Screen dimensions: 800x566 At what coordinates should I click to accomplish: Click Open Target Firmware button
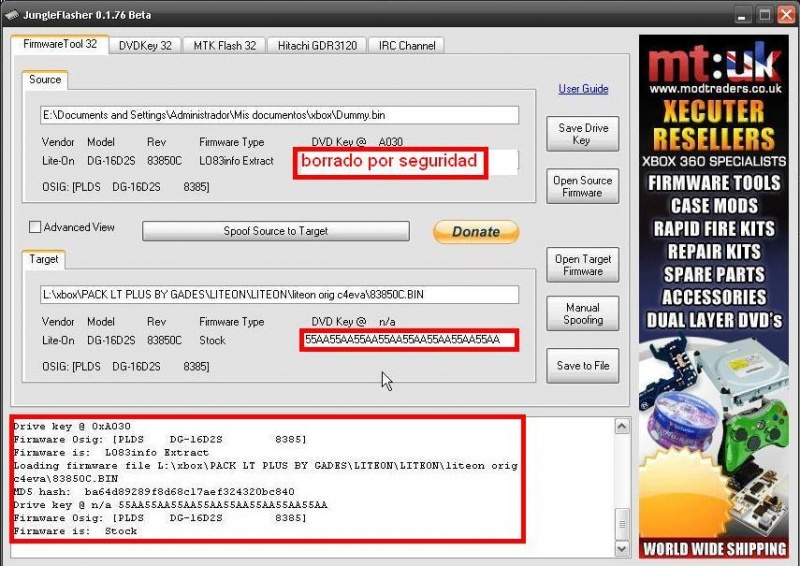click(583, 265)
